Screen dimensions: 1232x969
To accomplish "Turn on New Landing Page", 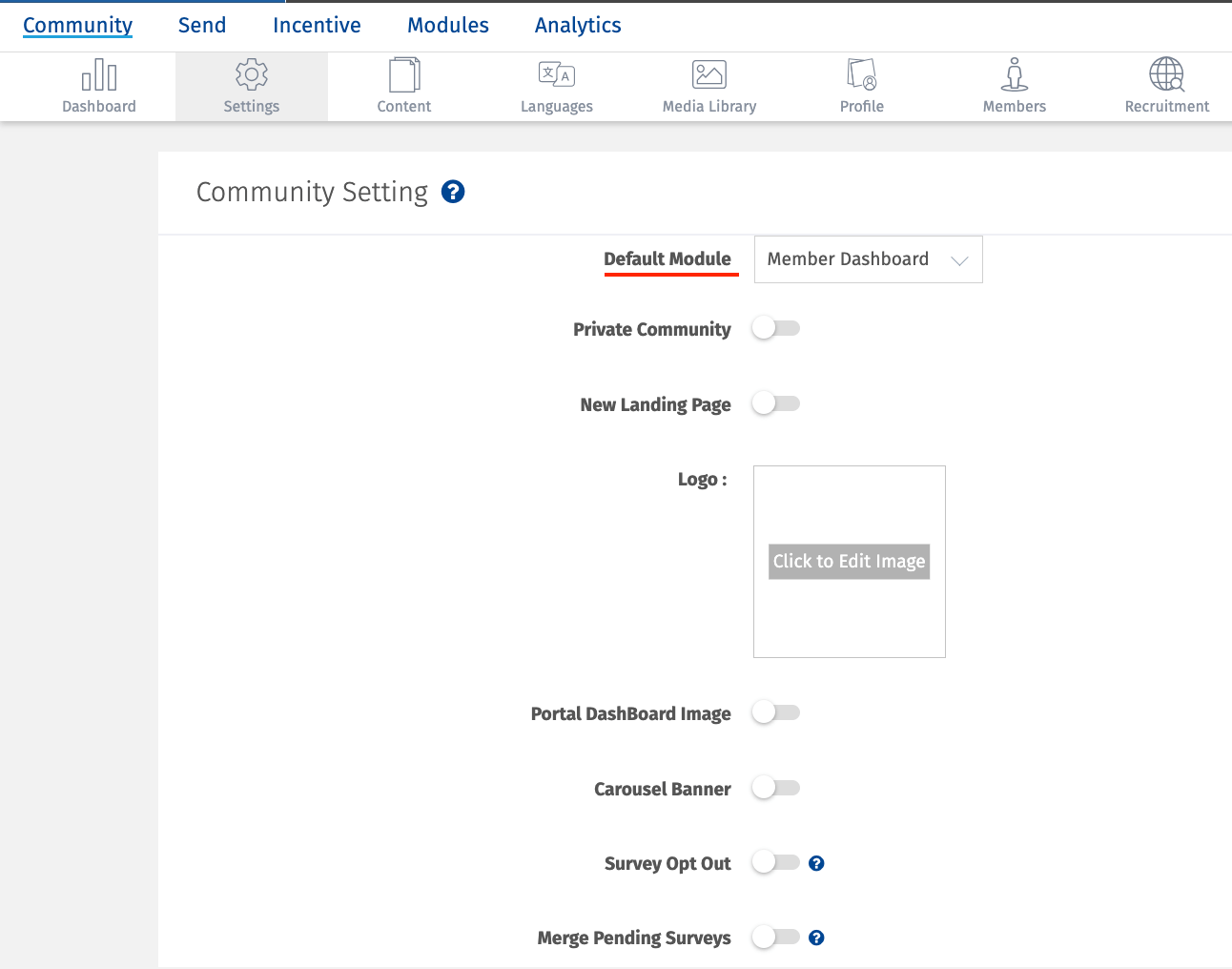I will 775,402.
